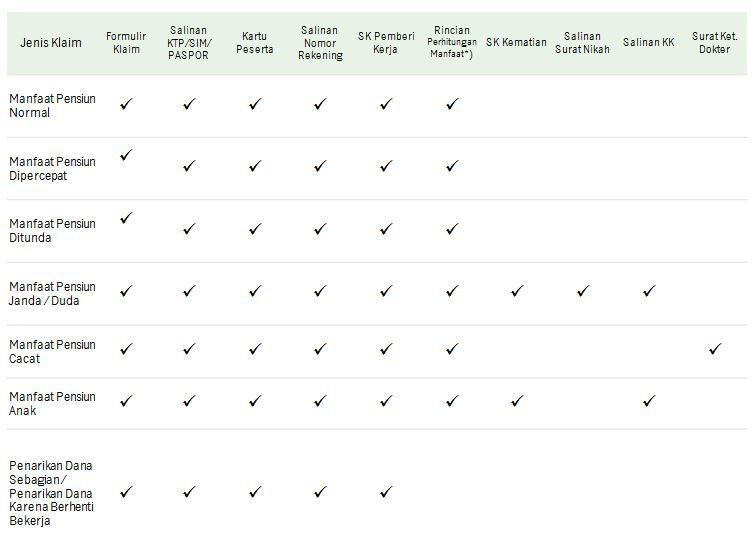Click the Manfaat Pensiun Janda / Duda label

click(x=52, y=294)
